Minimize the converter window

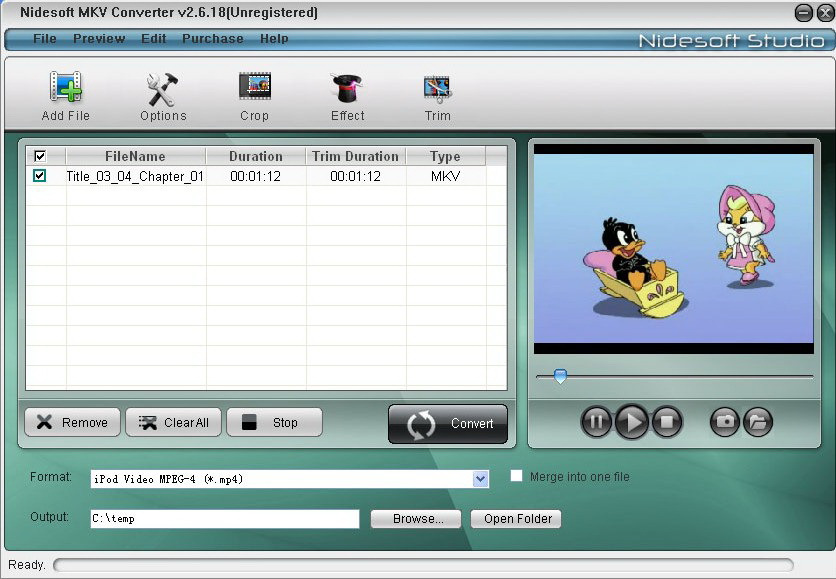(803, 13)
